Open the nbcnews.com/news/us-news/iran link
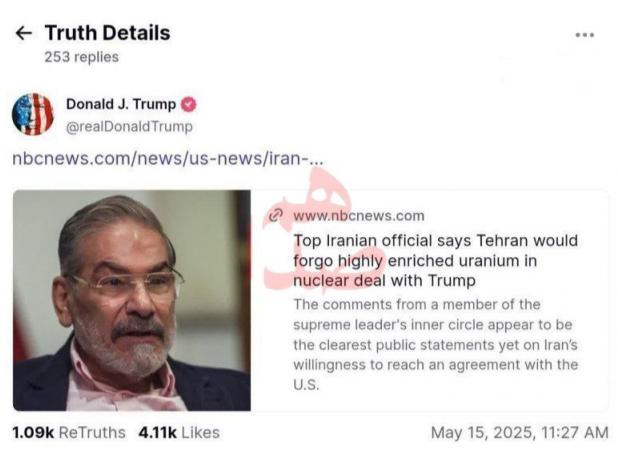Image resolution: width=618 pixels, height=450 pixels. click(168, 160)
